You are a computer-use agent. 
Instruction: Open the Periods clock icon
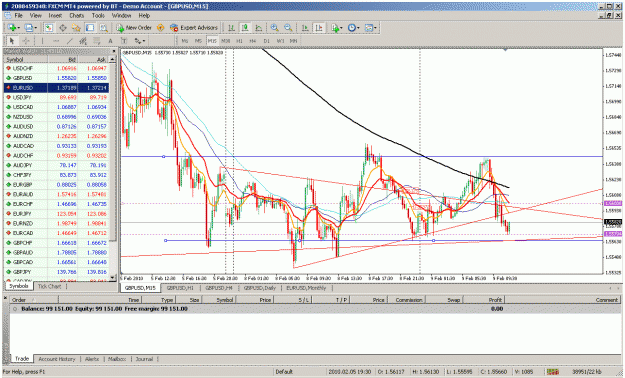tap(351, 28)
